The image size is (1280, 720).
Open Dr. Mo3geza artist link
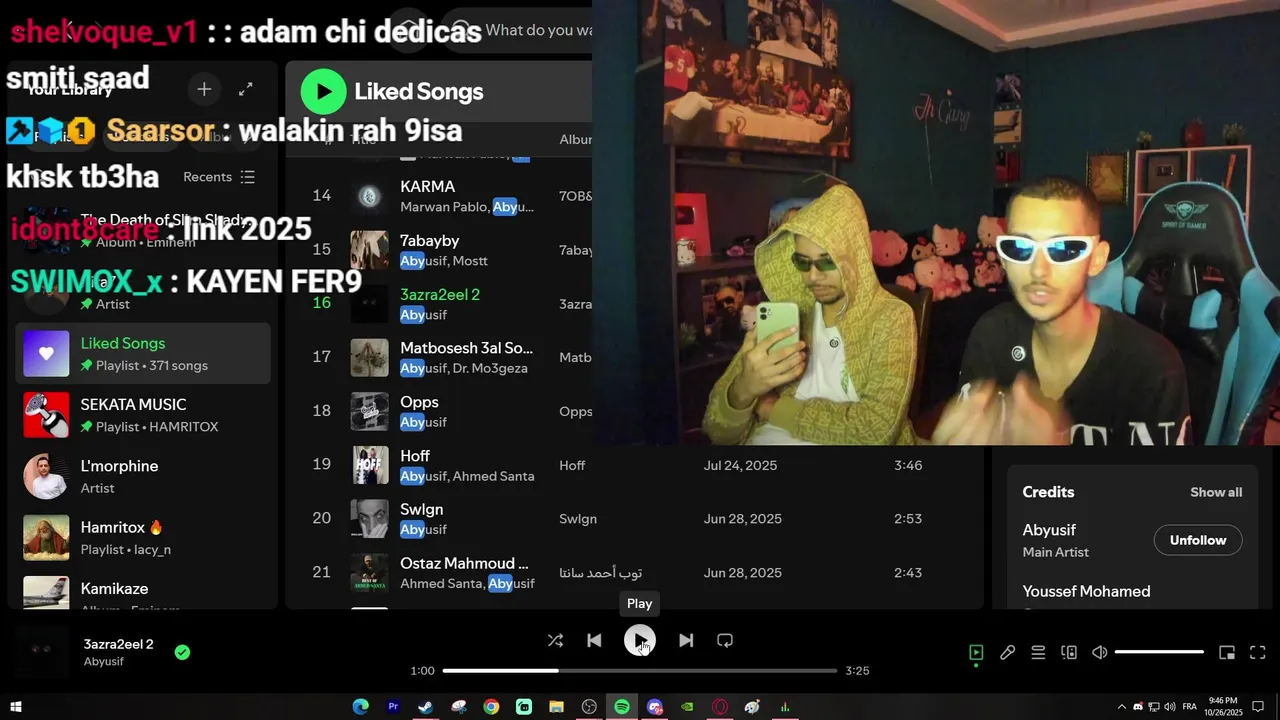point(489,368)
